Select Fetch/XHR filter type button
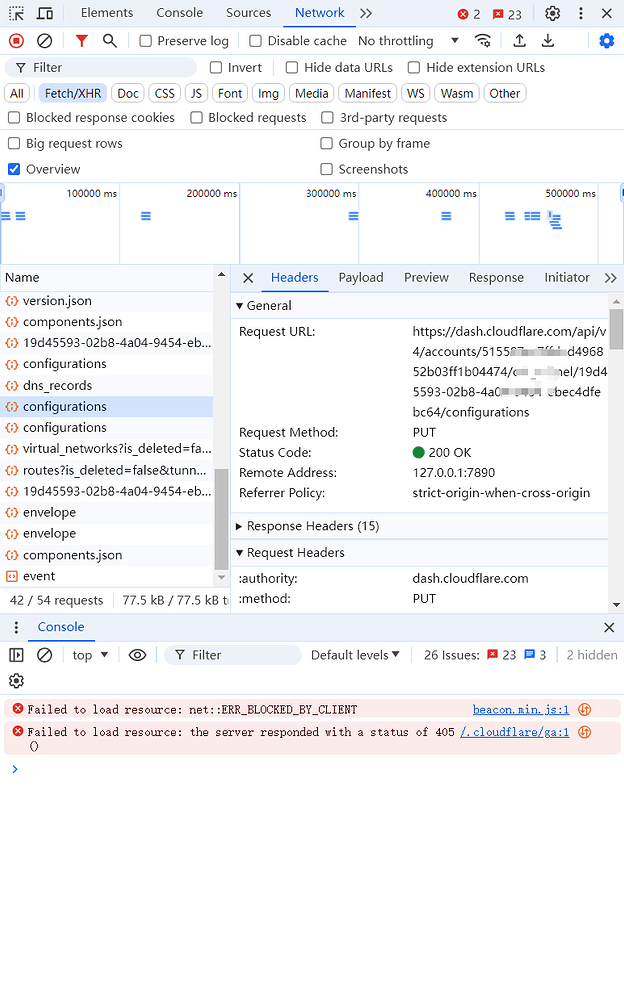The width and height of the screenshot is (624, 1000). coord(73,94)
